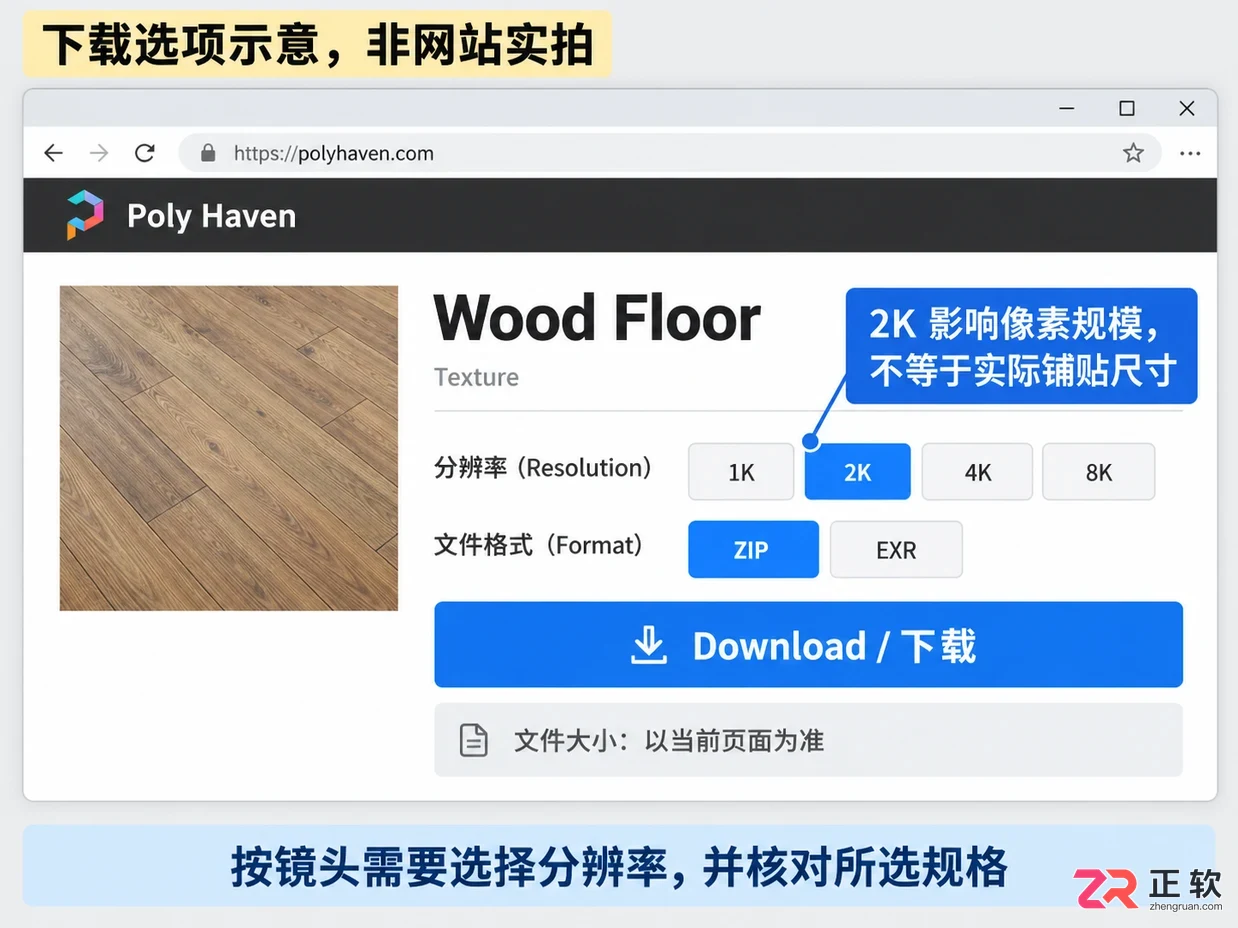Click the 分辨率 (Resolution) label

(x=543, y=467)
